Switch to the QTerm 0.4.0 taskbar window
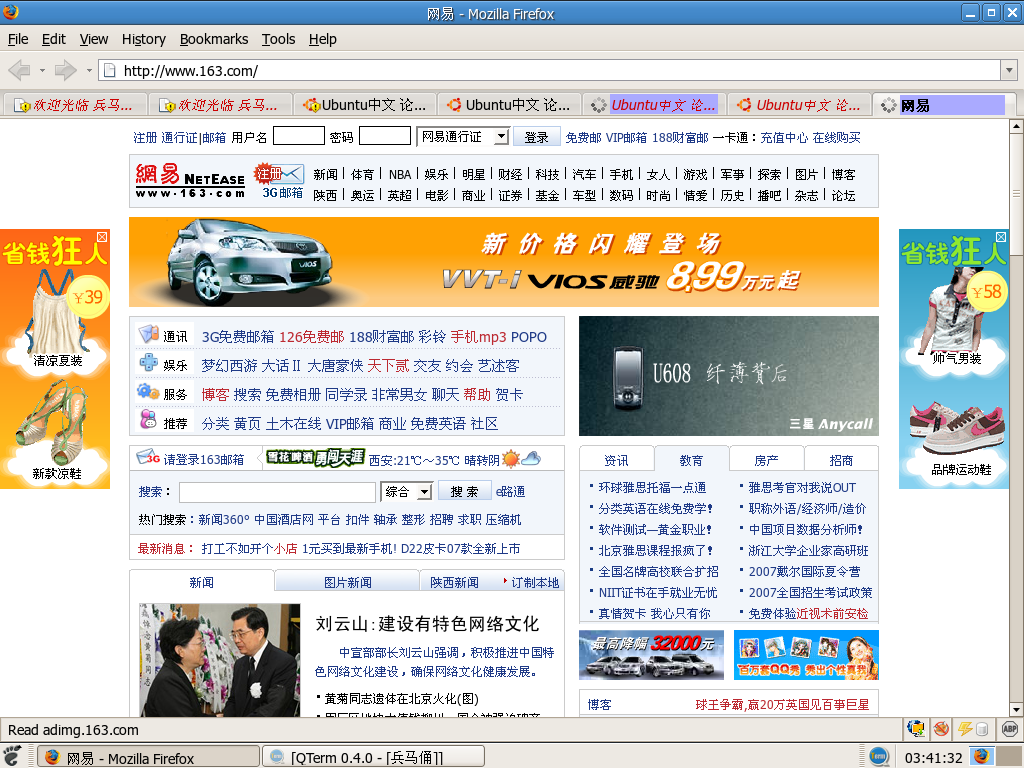This screenshot has width=1024, height=768. [x=374, y=757]
